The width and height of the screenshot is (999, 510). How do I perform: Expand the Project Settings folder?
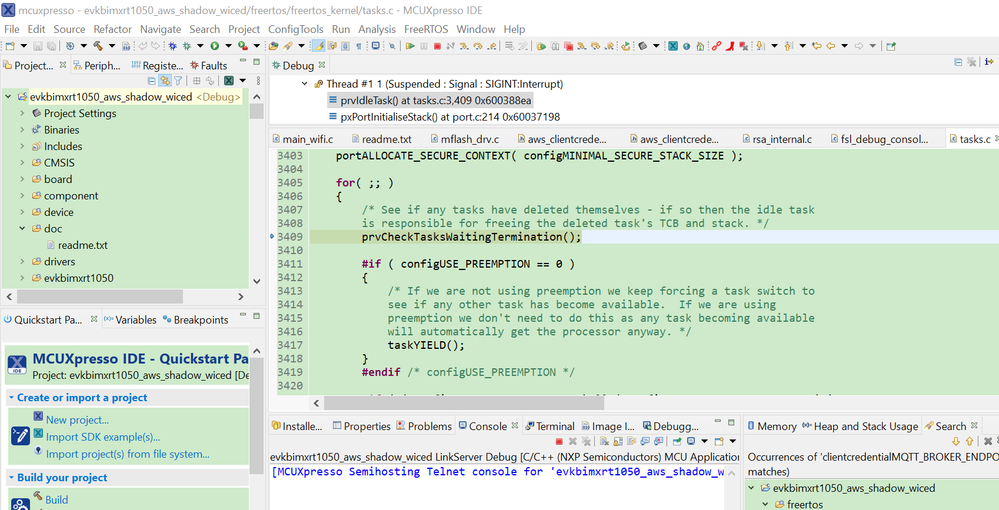[22, 113]
